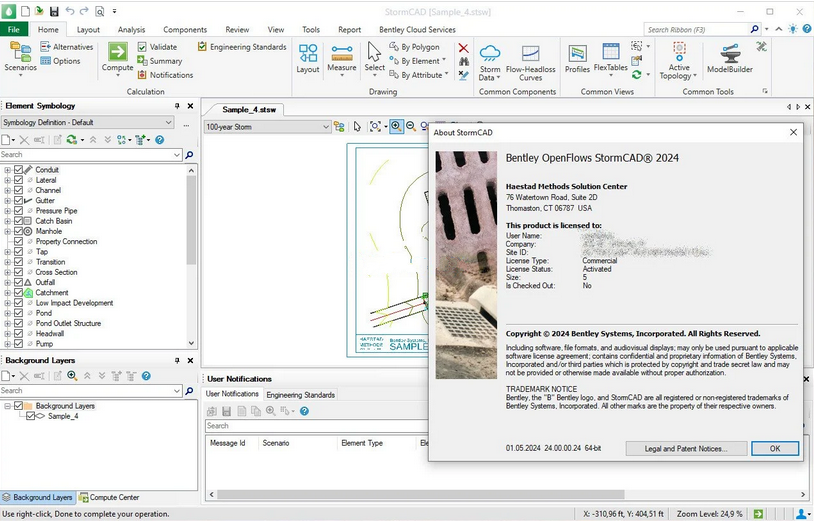Screen dimensions: 814x521
Task: Open Storm Data component
Action: [490, 62]
